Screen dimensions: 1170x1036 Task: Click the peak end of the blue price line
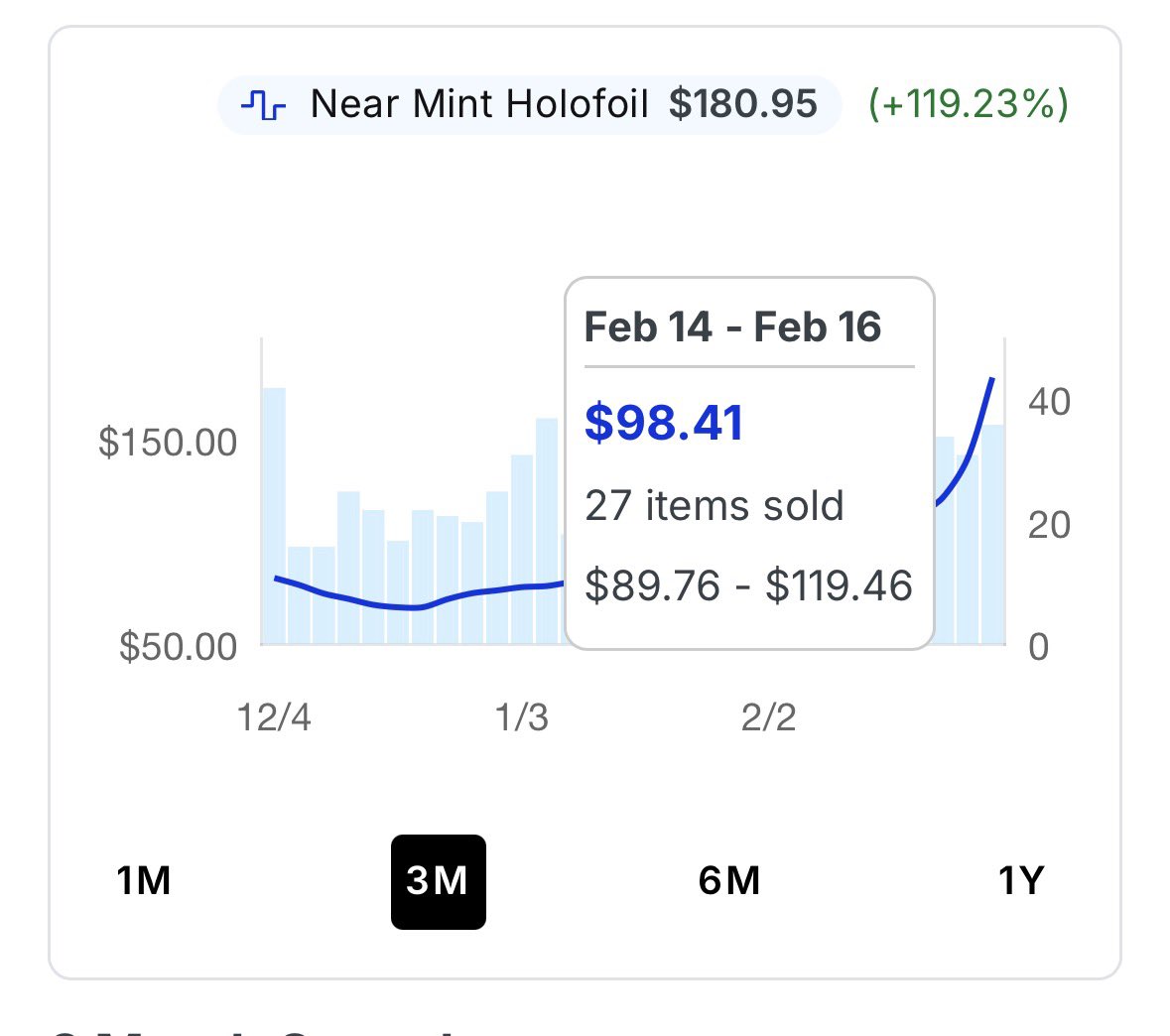click(x=991, y=380)
